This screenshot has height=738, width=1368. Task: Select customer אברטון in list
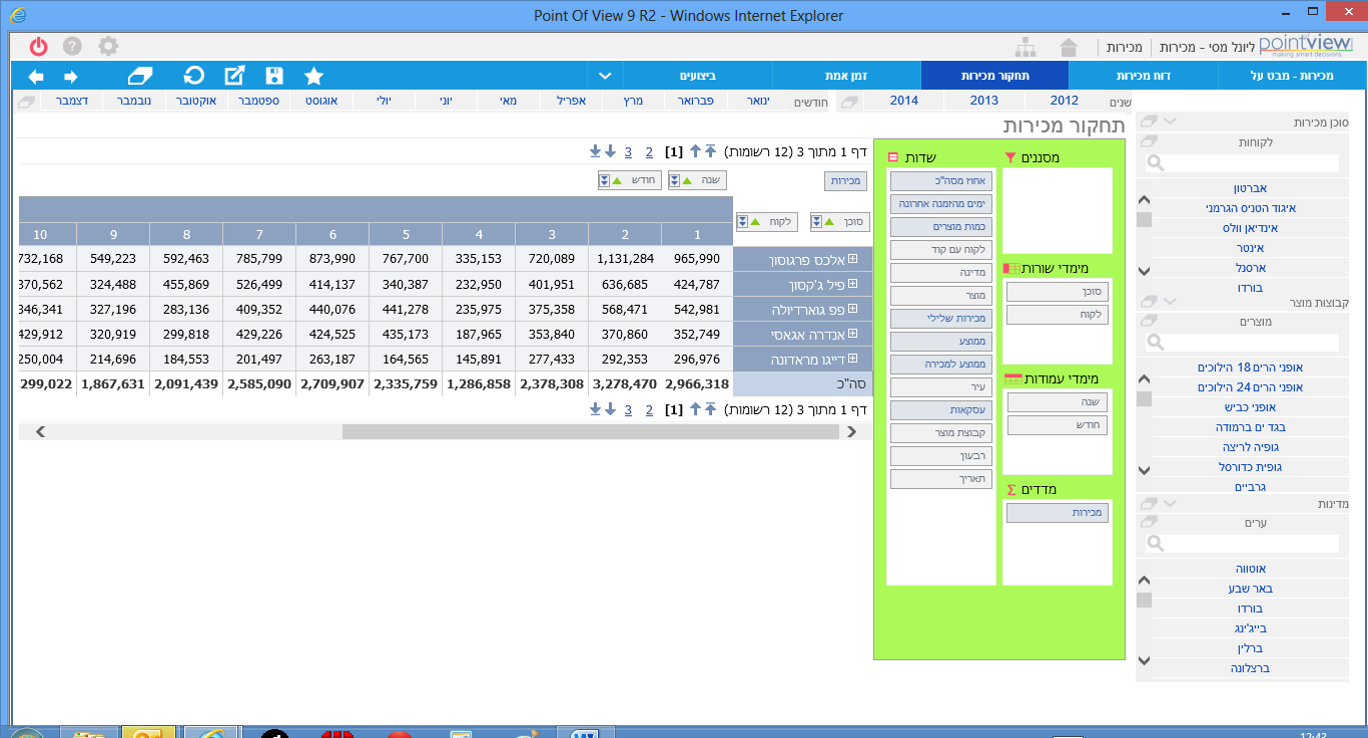1251,188
